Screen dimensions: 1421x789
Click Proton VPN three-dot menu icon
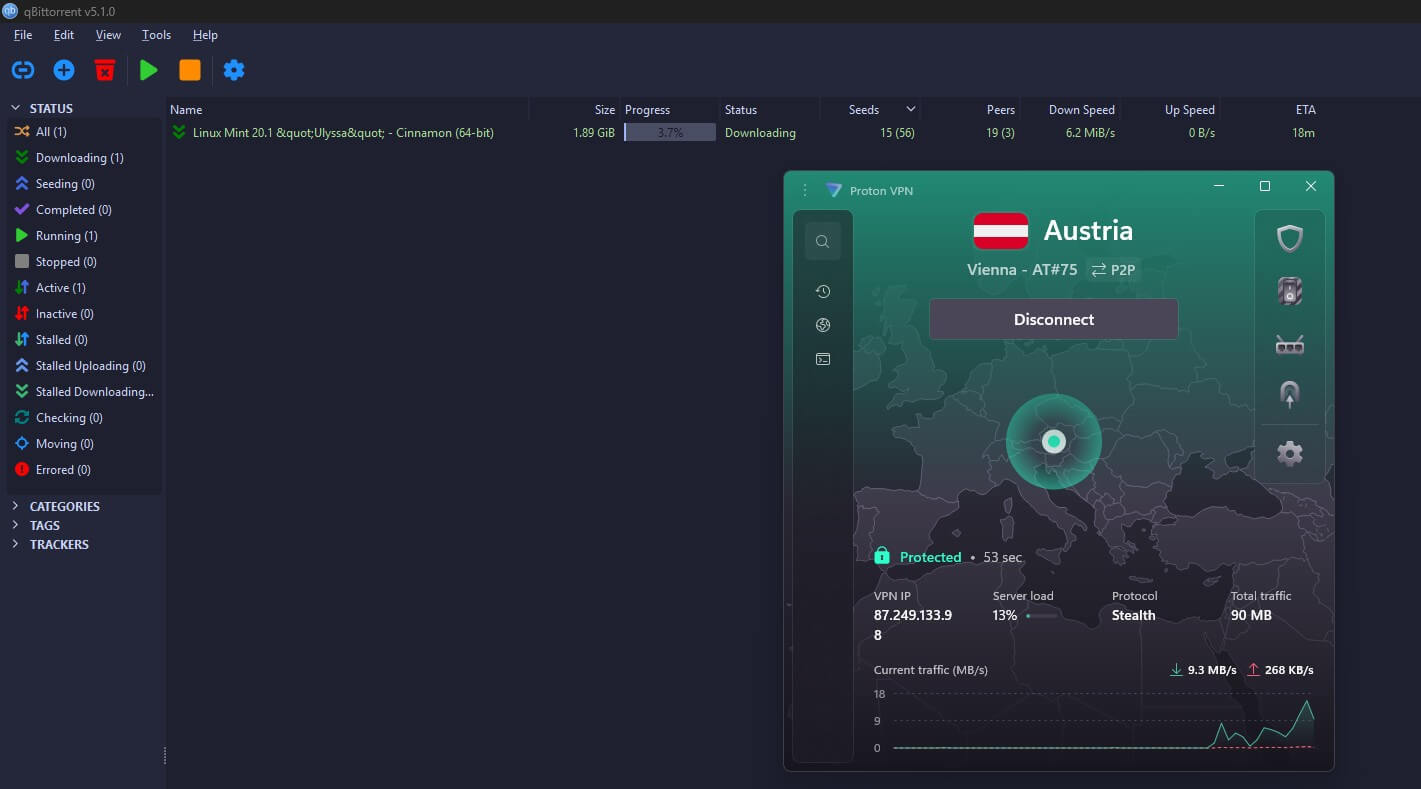pyautogui.click(x=805, y=190)
